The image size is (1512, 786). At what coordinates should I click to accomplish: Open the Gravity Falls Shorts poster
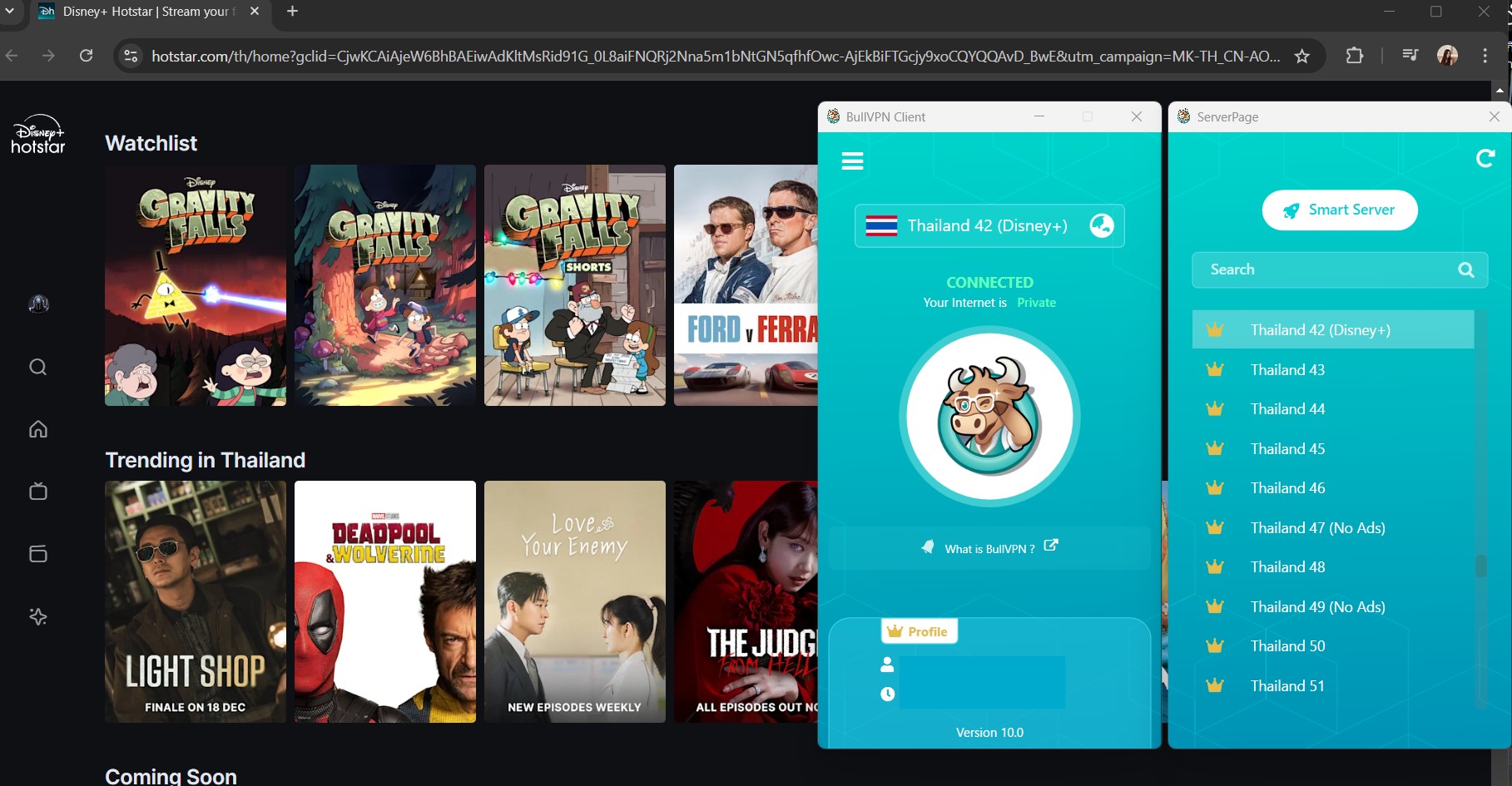tap(575, 285)
